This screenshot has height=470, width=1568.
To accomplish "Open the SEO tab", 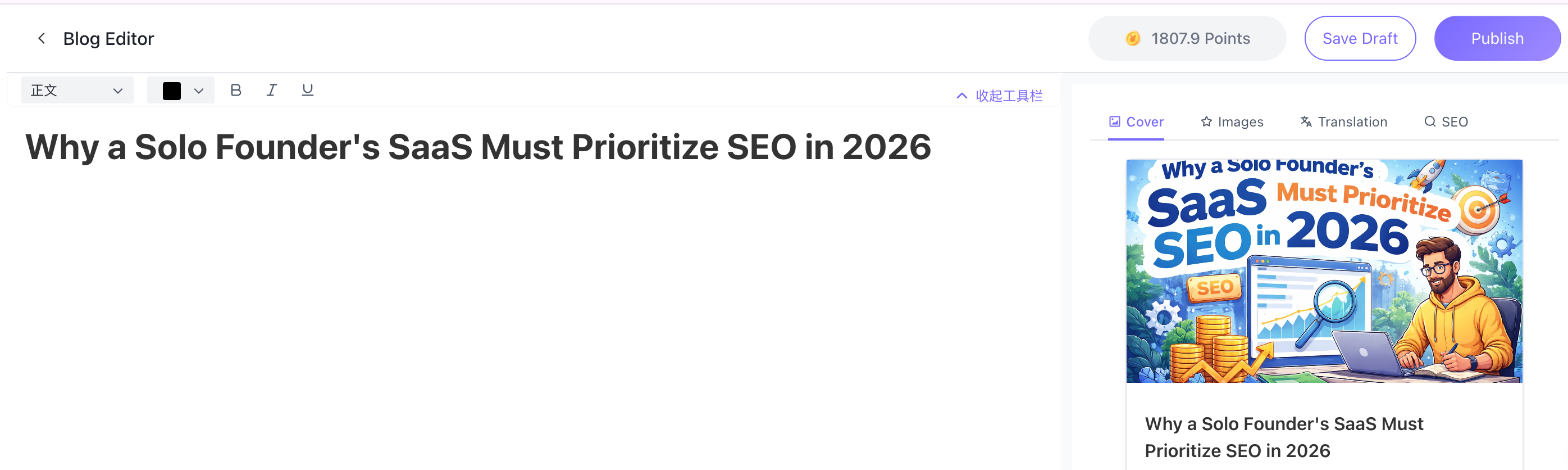I will [x=1446, y=122].
